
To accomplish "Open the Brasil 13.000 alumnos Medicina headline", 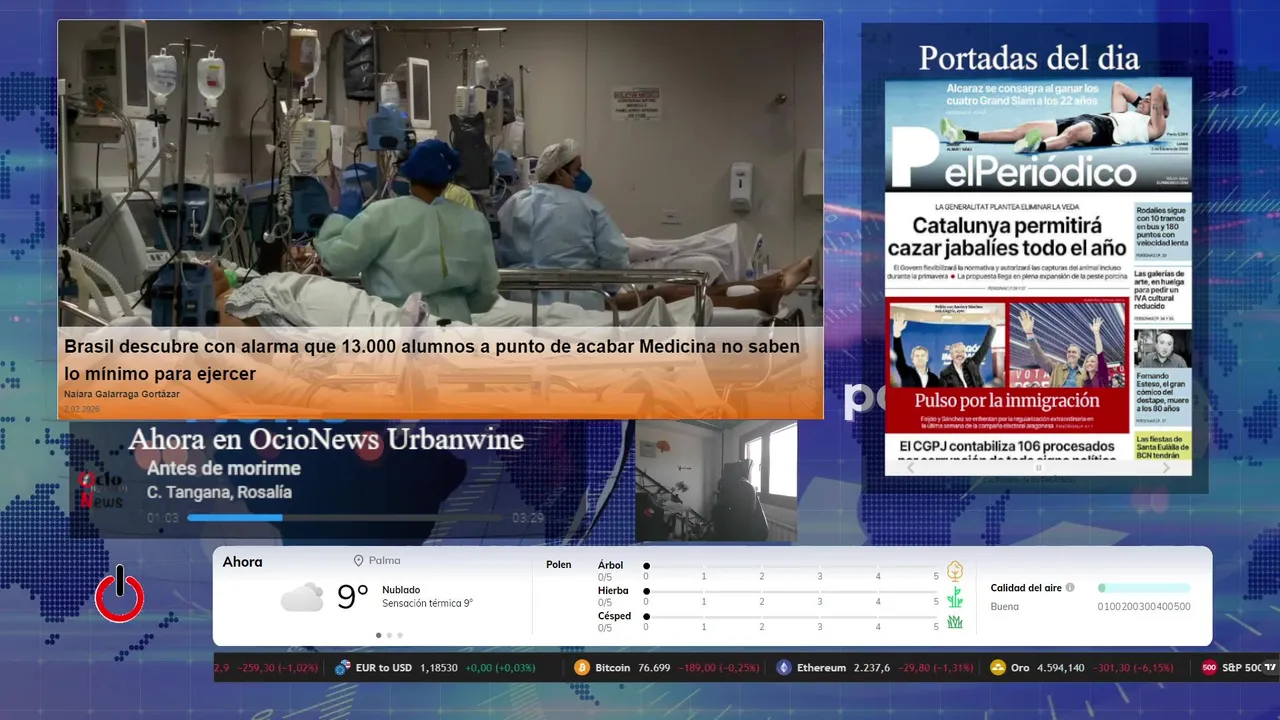I will 432,360.
